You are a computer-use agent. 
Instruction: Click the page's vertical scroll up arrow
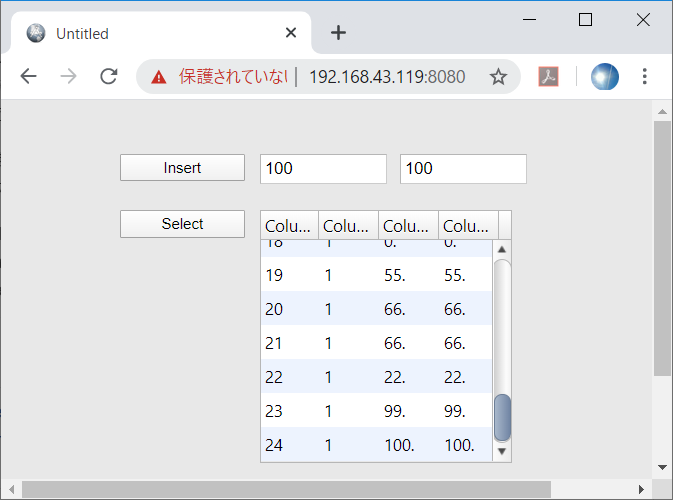click(662, 111)
